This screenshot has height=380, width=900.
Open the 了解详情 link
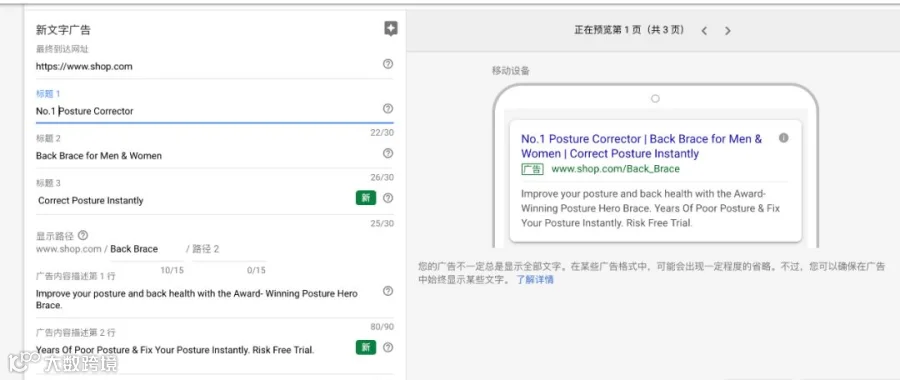point(535,280)
